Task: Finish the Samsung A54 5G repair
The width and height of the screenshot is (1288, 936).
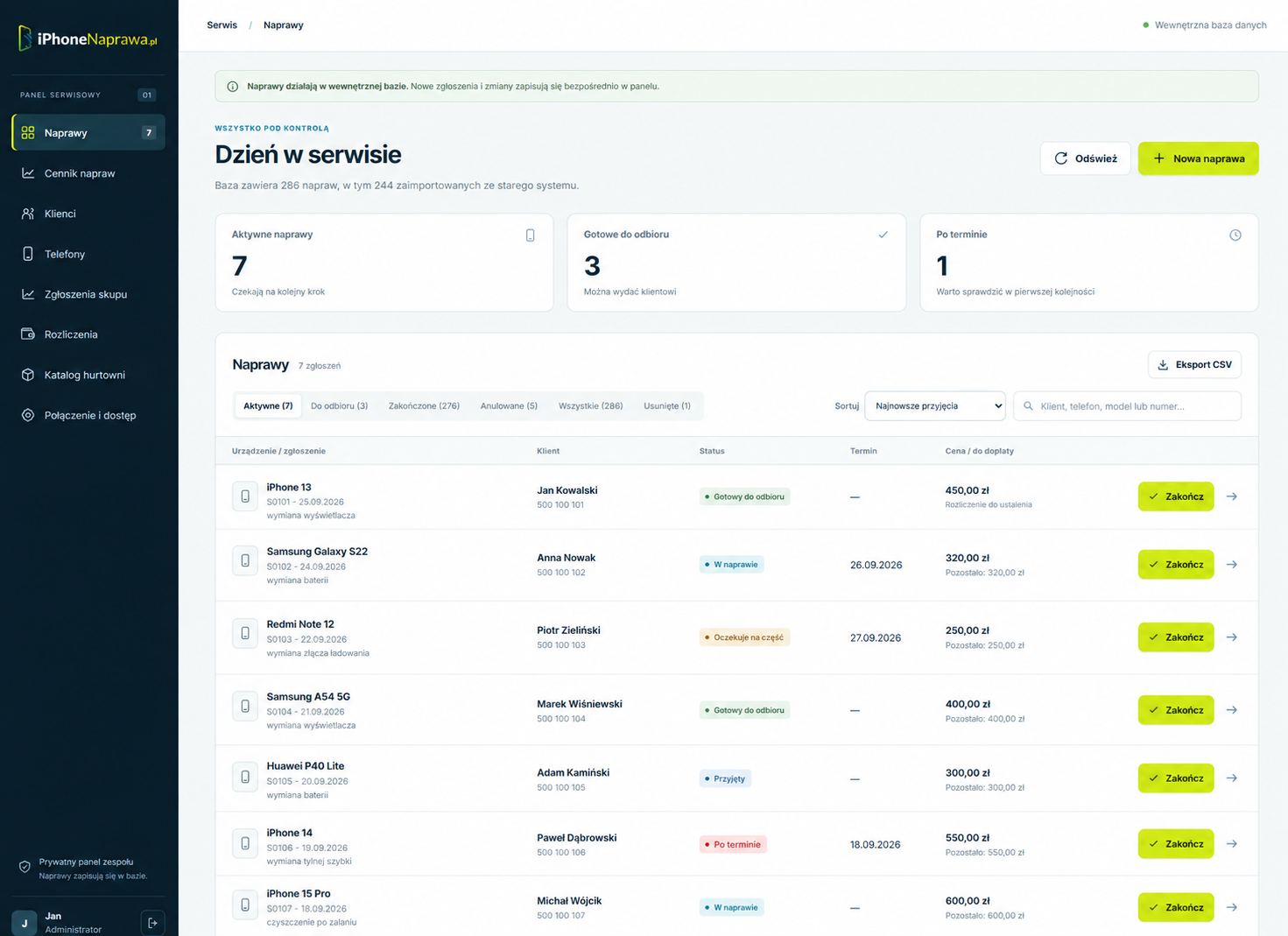Action: pyautogui.click(x=1175, y=710)
